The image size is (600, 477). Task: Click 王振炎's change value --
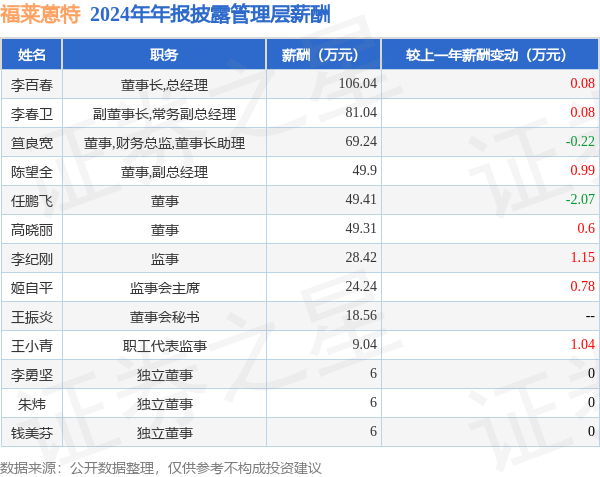[x=590, y=316]
